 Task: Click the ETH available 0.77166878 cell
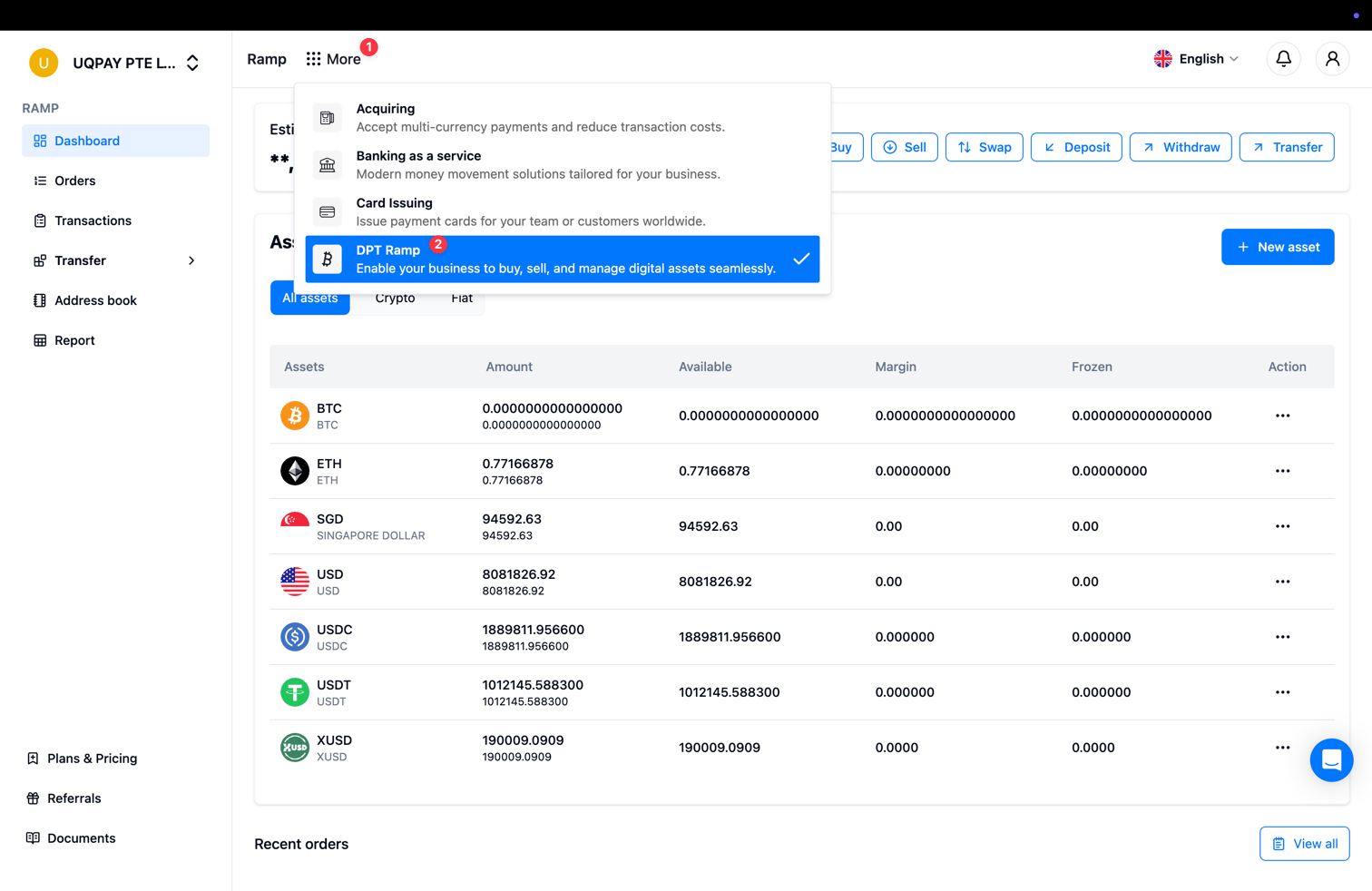coord(714,471)
